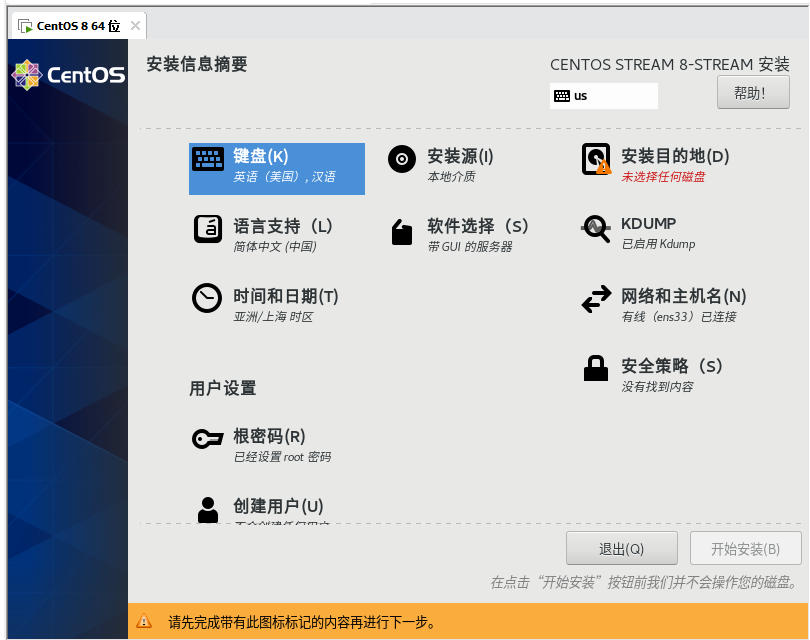Screen dimensions: 810x640
Task: Click the hard disk icon for 安装目的地
Action: tap(596, 159)
